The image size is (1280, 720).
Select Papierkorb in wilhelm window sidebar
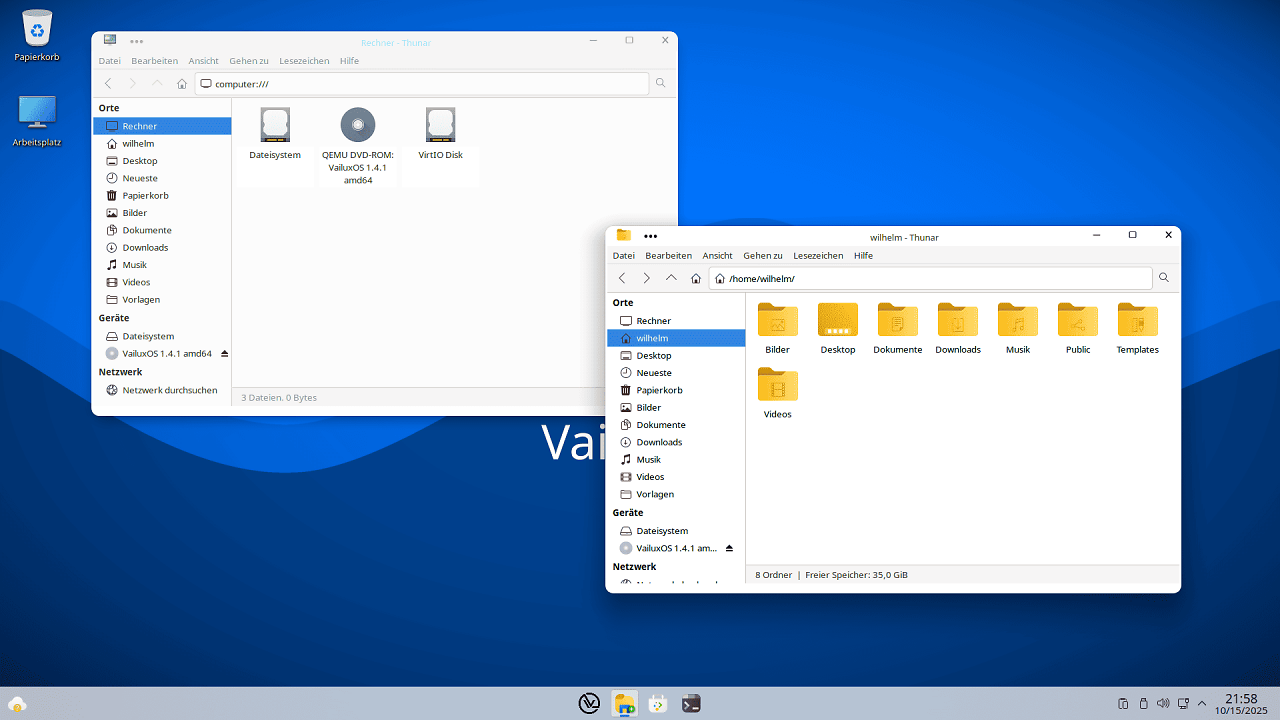676,390
